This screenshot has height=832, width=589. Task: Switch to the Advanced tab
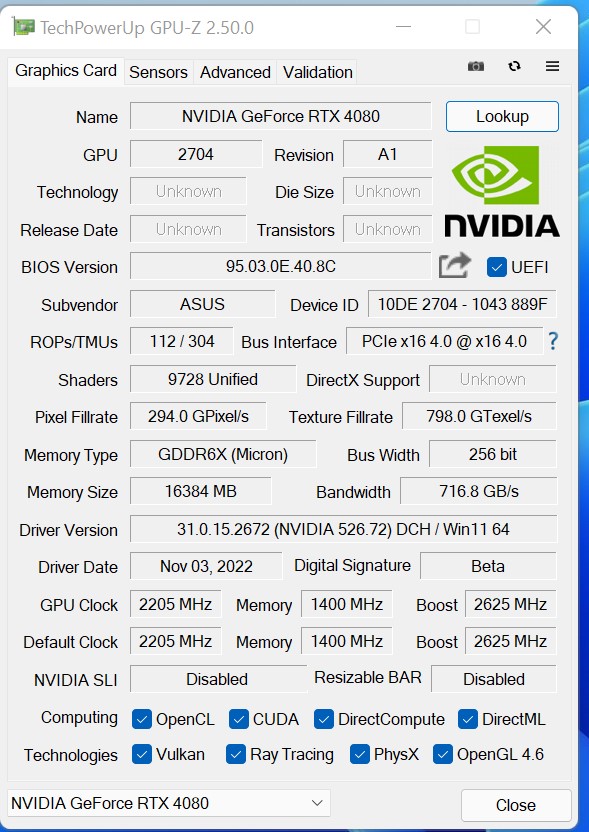coord(235,72)
